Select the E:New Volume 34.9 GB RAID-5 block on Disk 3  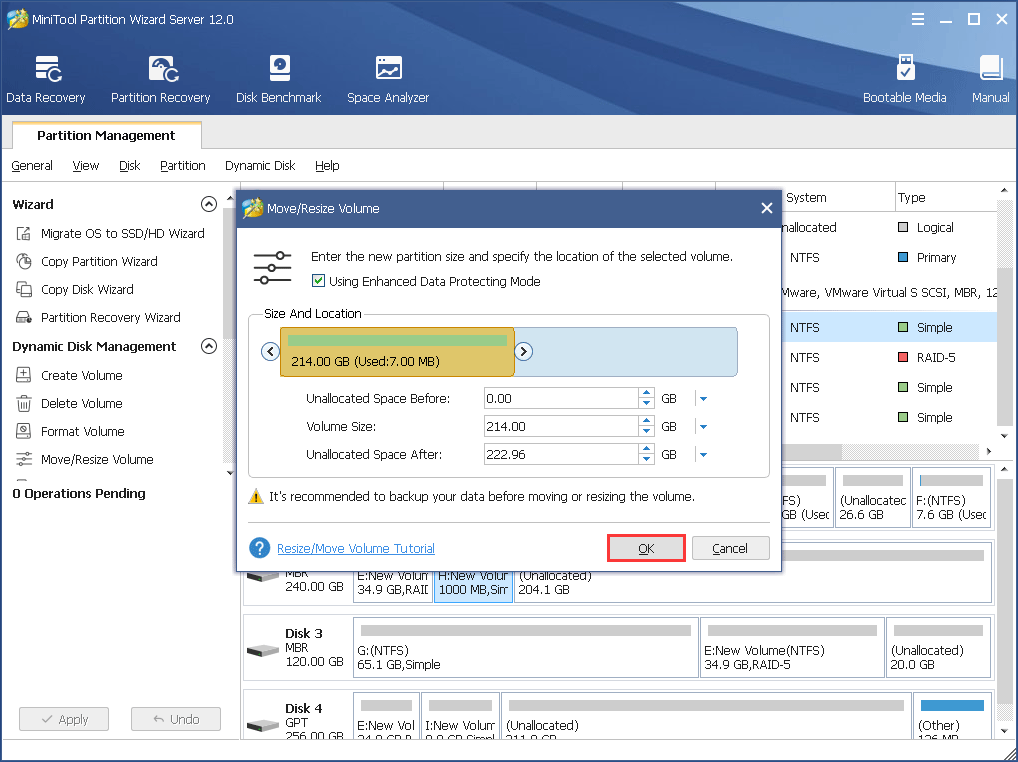[792, 648]
